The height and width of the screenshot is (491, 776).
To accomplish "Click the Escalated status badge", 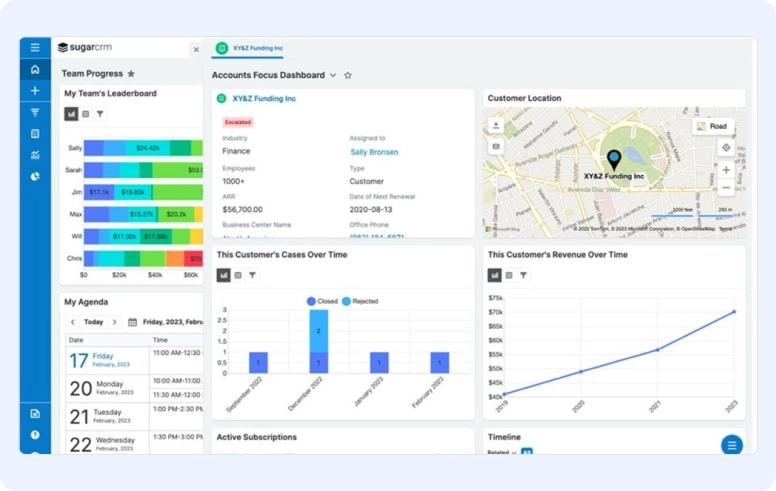I will click(x=238, y=122).
